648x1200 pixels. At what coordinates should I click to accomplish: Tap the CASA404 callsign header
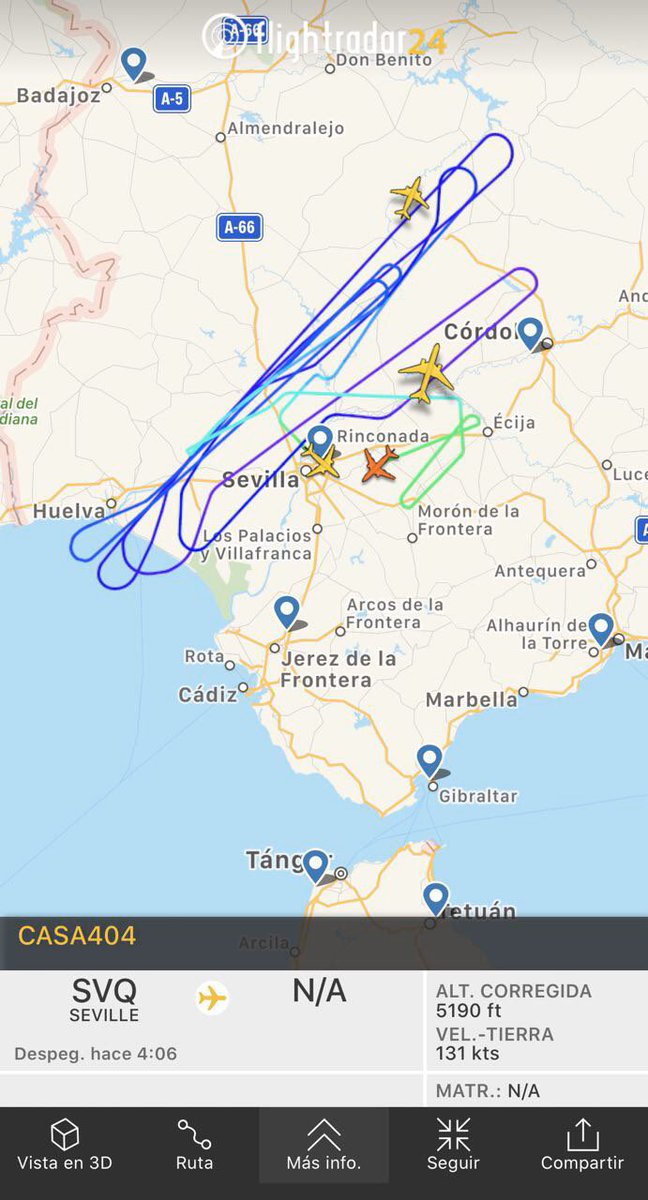[77, 937]
